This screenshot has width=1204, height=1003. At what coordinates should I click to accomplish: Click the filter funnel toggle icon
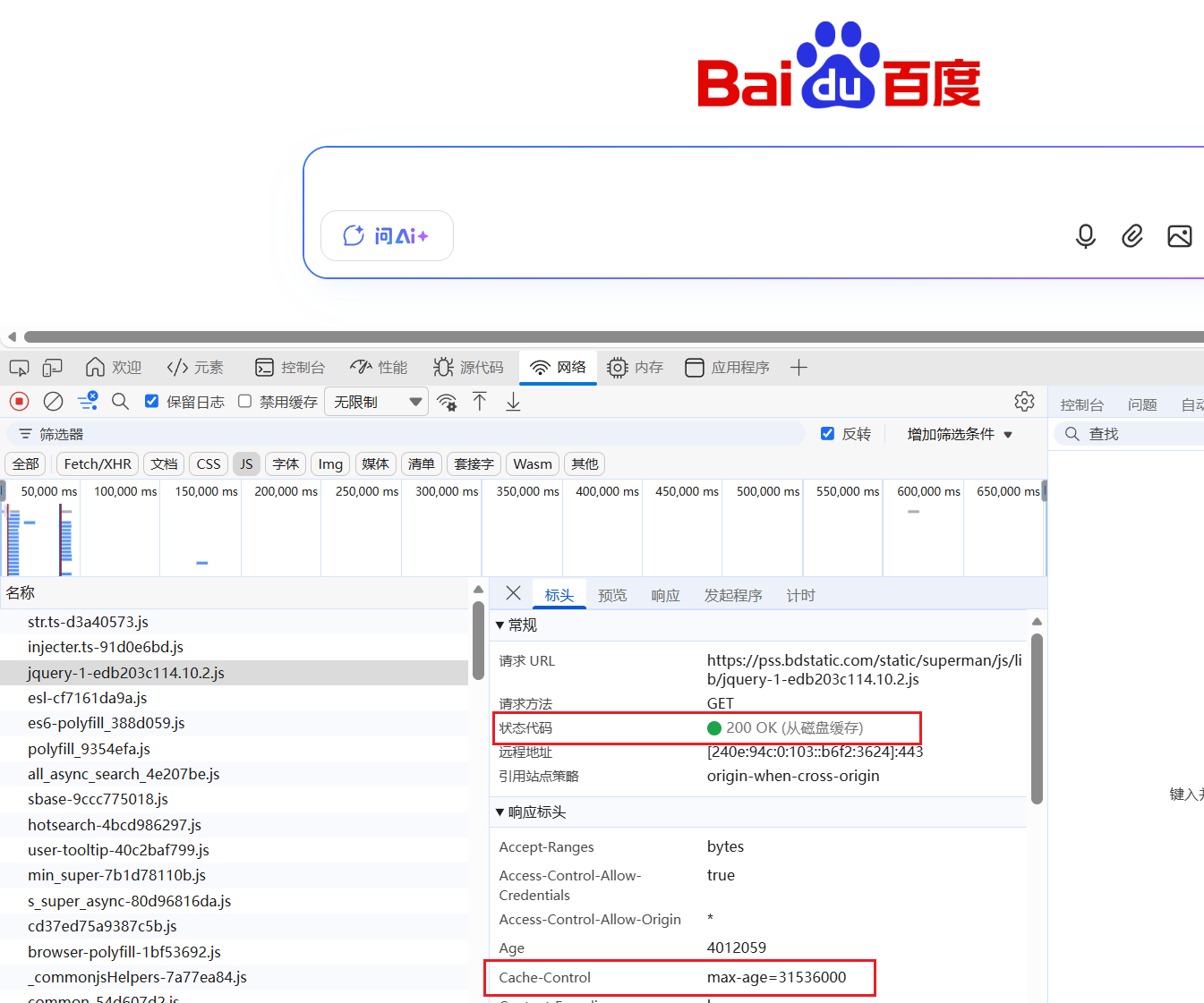88,402
